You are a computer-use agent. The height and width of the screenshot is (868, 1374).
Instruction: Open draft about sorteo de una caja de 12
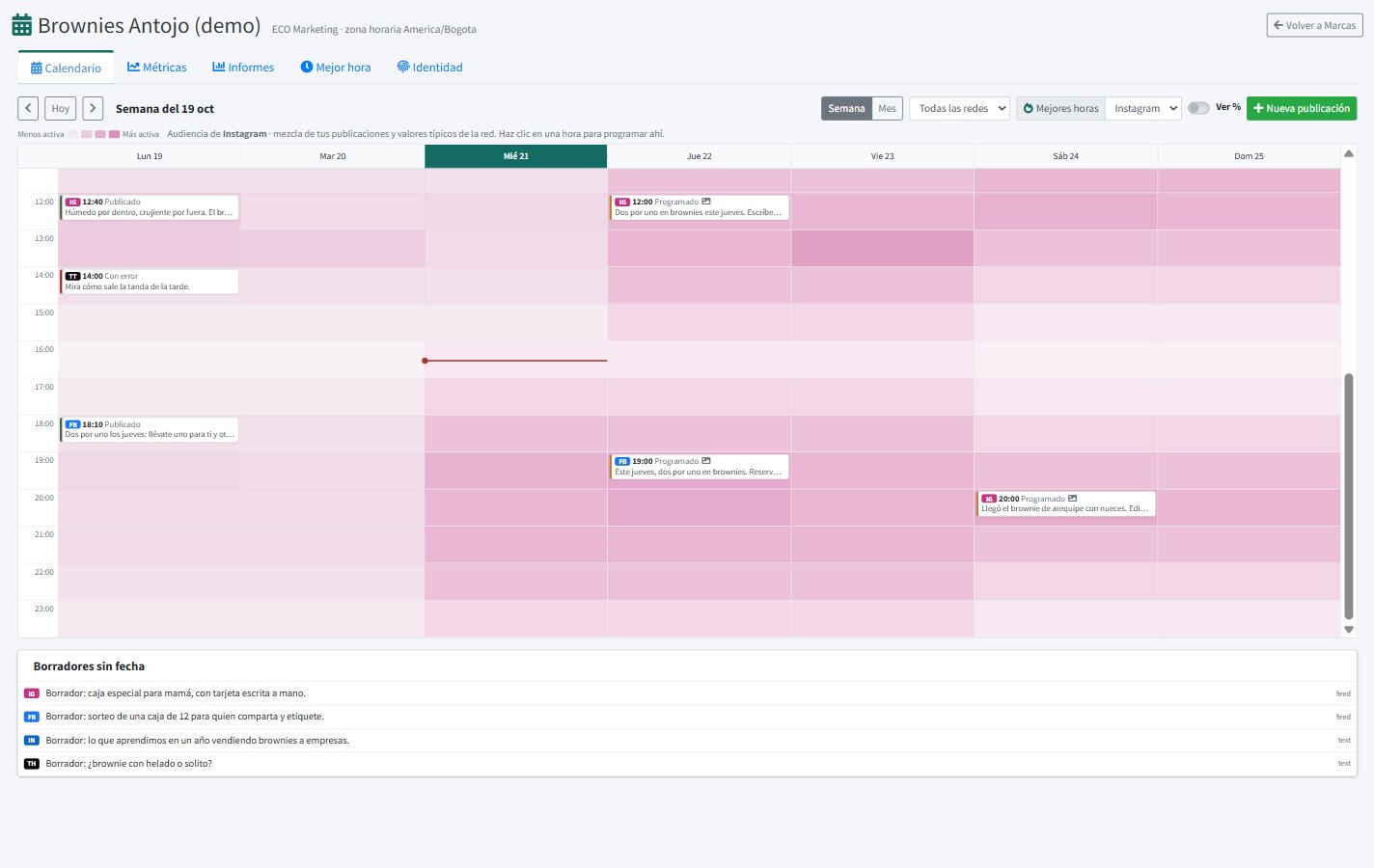[687, 717]
